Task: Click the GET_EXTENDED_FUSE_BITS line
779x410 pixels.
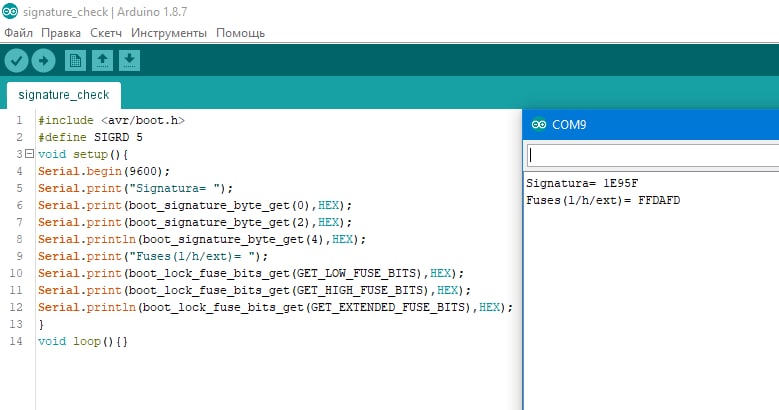Action: (275, 307)
